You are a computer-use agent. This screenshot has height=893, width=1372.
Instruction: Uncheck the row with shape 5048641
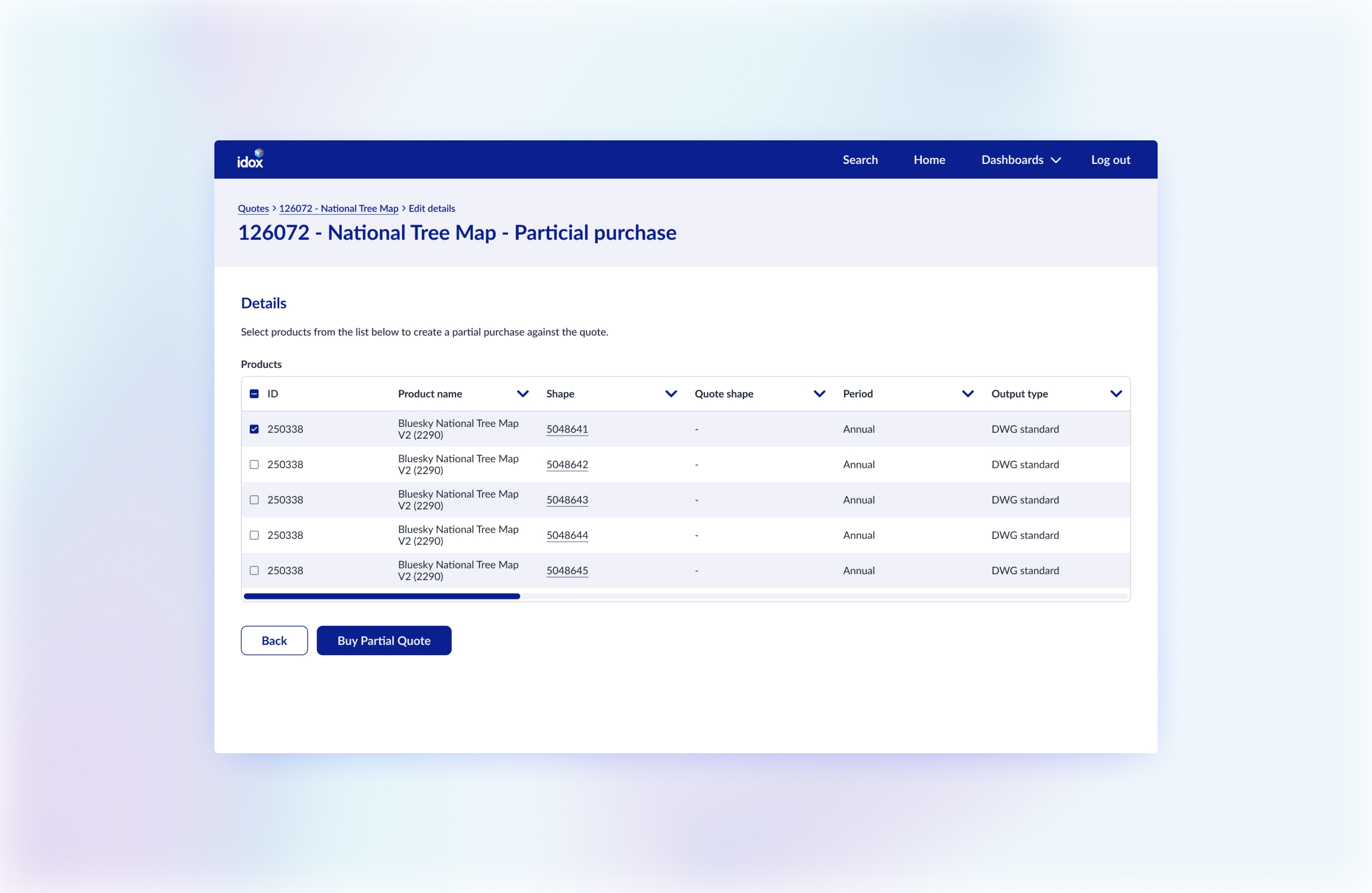tap(254, 429)
